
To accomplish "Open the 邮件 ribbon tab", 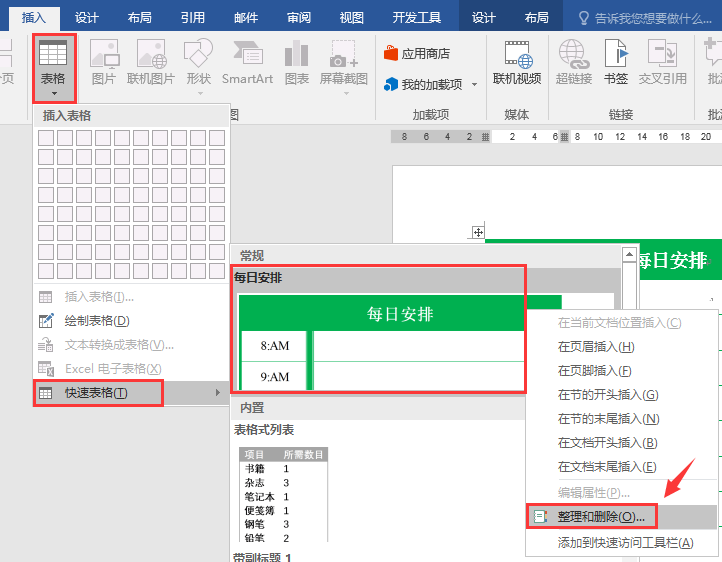I will [246, 18].
